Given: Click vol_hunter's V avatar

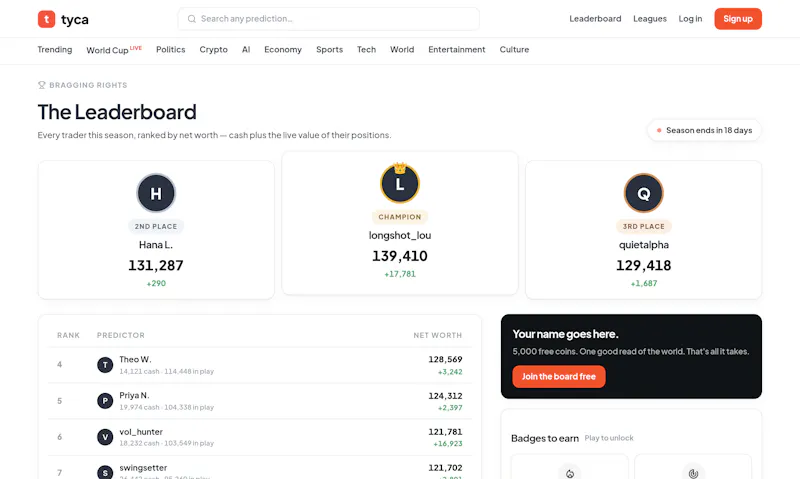Looking at the screenshot, I should [105, 437].
